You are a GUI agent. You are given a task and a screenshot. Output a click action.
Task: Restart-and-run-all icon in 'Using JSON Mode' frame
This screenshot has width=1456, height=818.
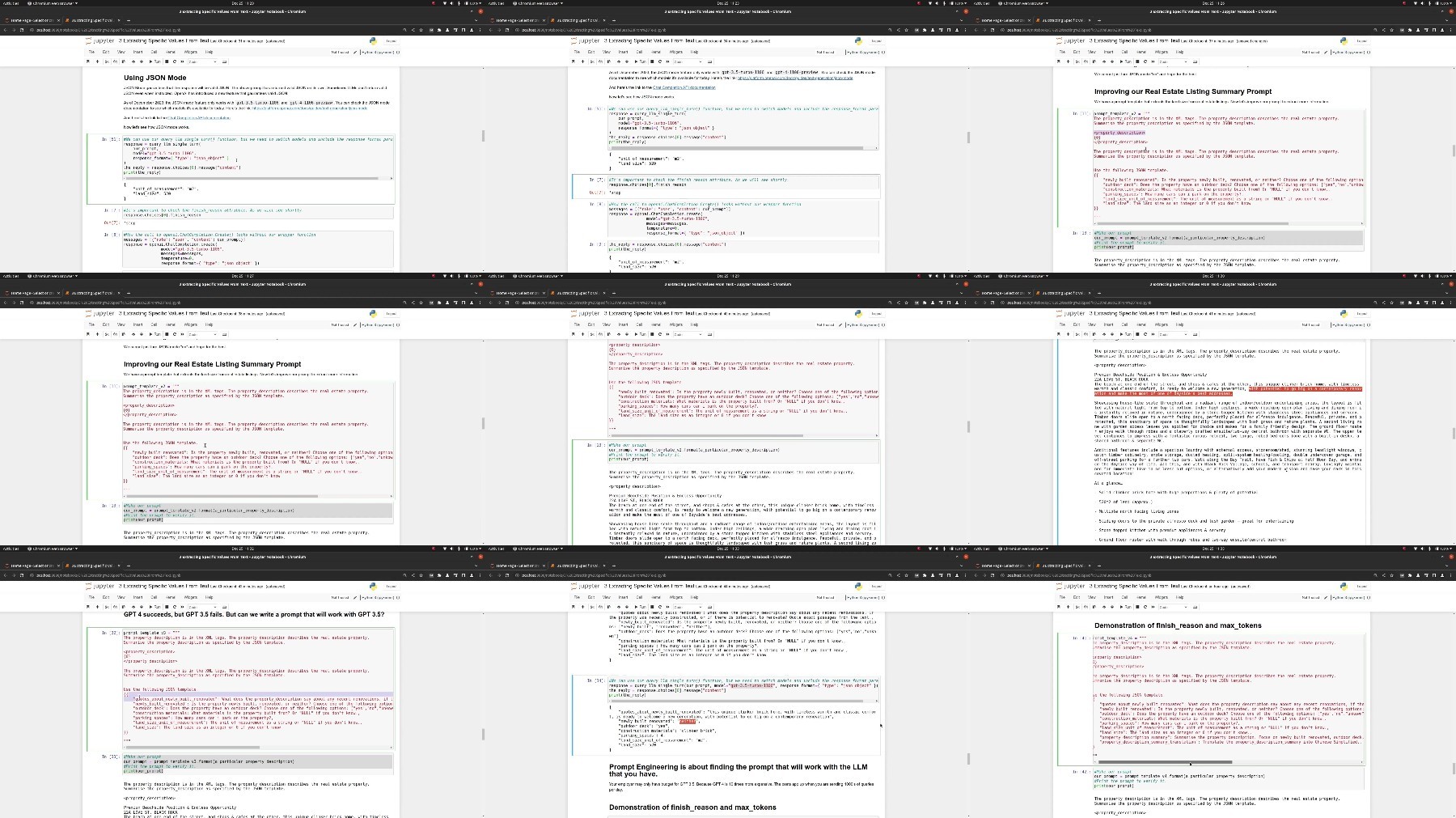click(182, 61)
